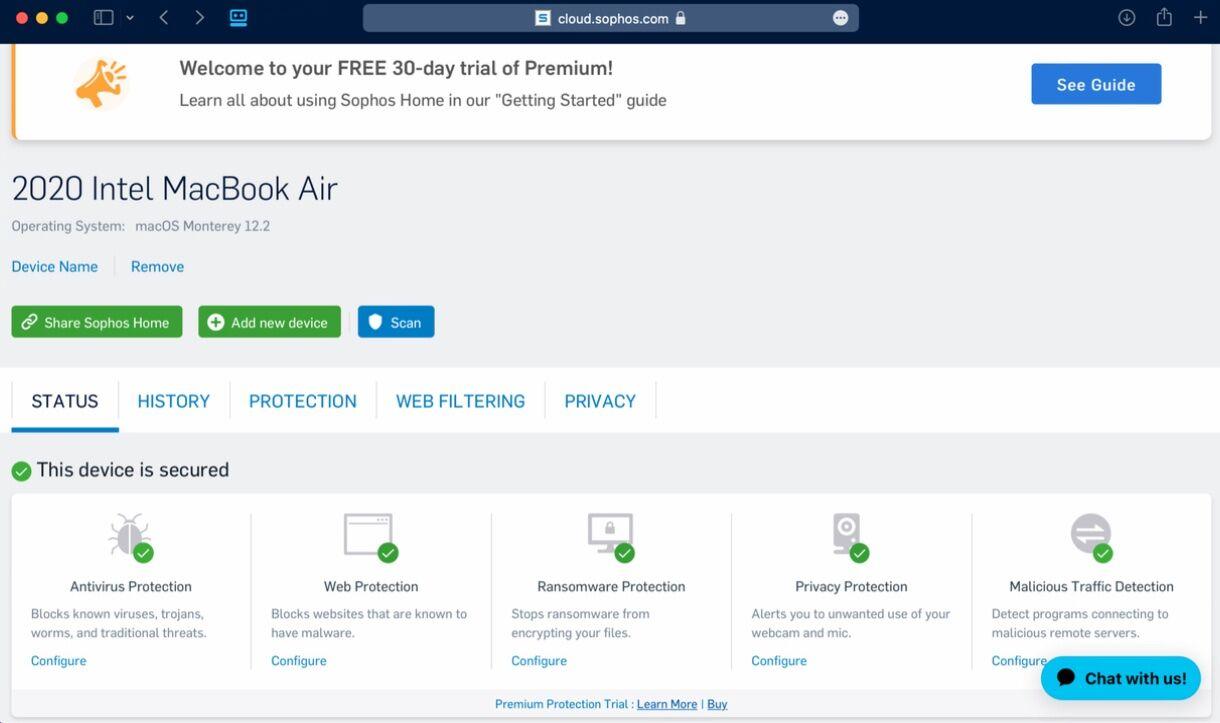This screenshot has height=723, width=1220.
Task: Switch to the HISTORY tab
Action: (174, 401)
